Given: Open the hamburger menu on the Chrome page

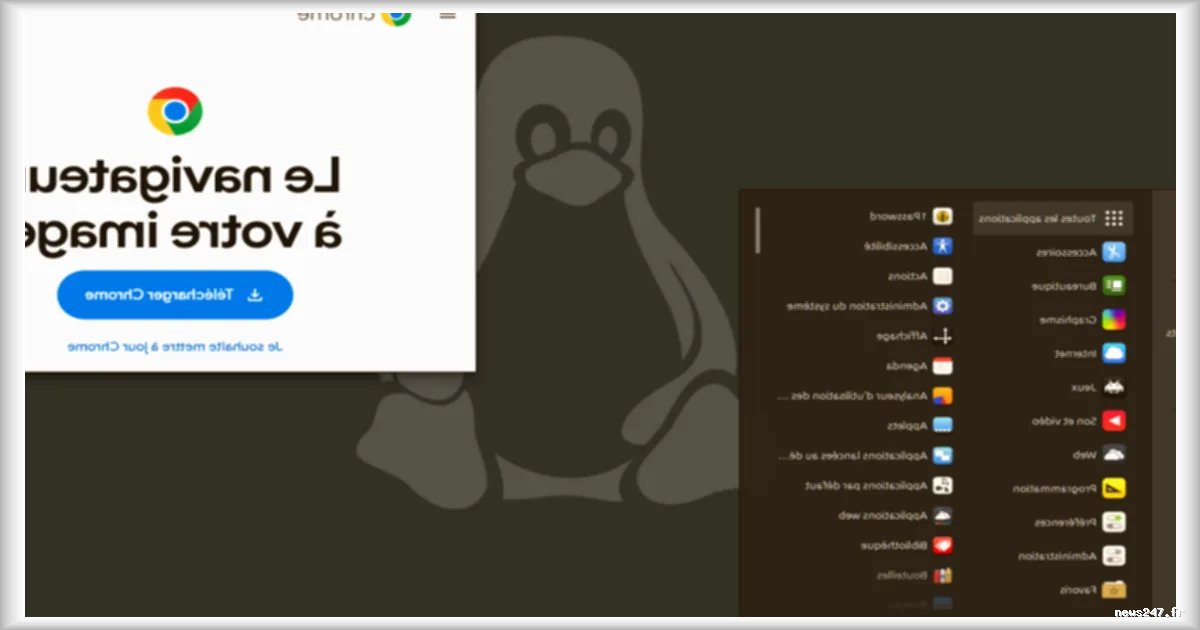Looking at the screenshot, I should point(448,15).
